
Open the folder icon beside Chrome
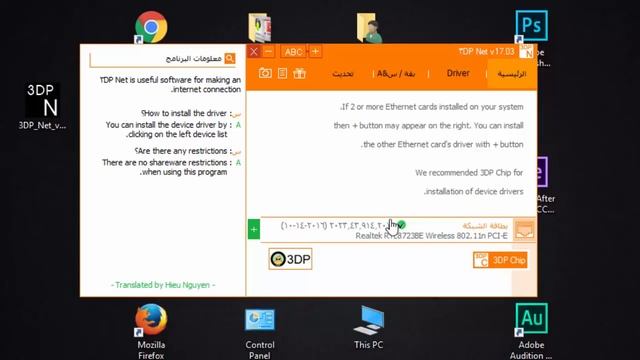coord(260,27)
